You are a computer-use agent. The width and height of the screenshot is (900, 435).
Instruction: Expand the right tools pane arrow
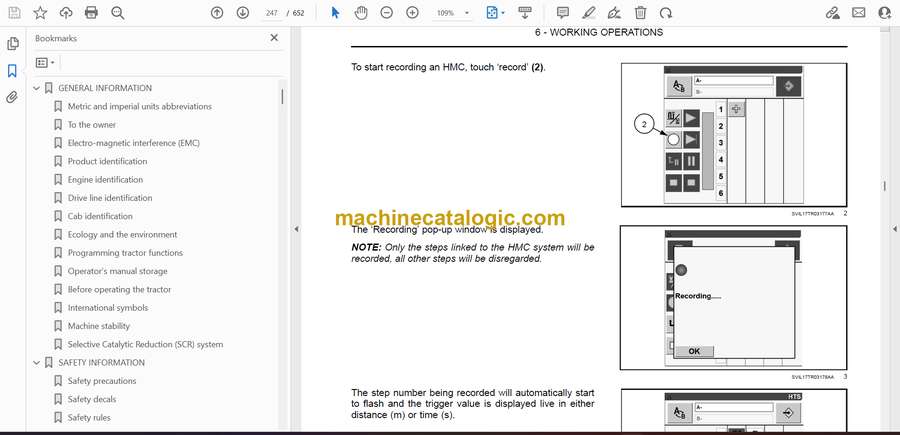tap(894, 229)
